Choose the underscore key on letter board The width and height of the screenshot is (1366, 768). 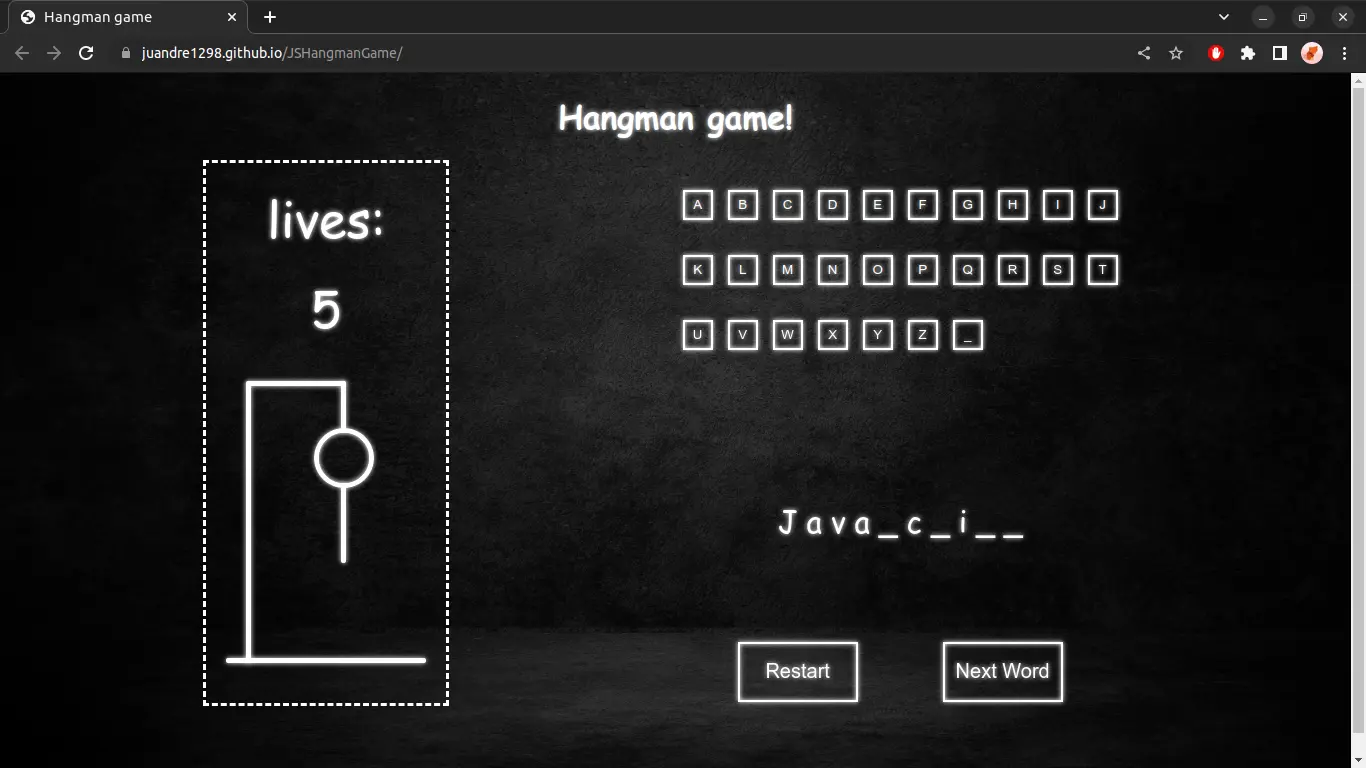(967, 335)
